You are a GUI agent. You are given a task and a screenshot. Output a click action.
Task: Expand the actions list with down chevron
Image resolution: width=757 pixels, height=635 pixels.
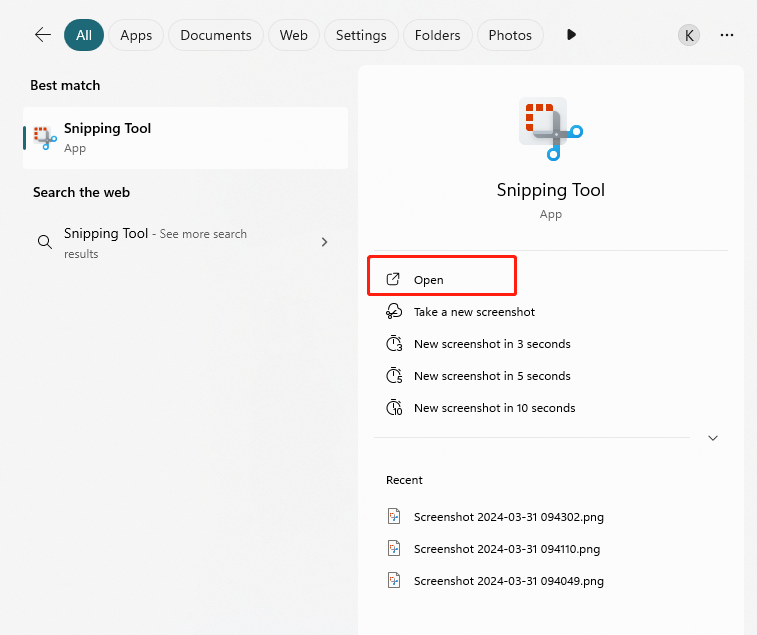[713, 438]
